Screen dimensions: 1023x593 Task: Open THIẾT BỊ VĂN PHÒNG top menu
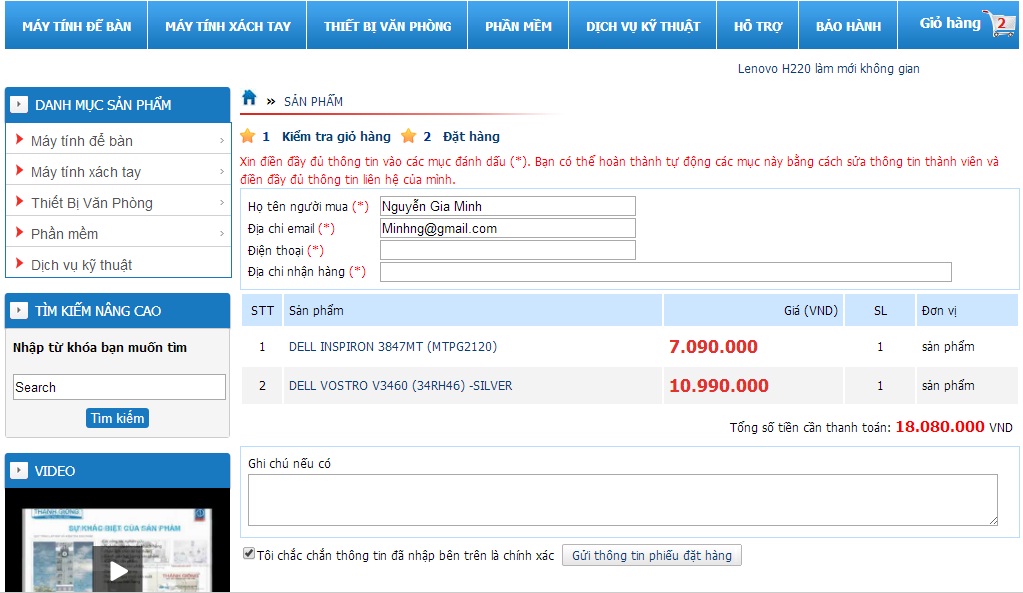[x=388, y=25]
